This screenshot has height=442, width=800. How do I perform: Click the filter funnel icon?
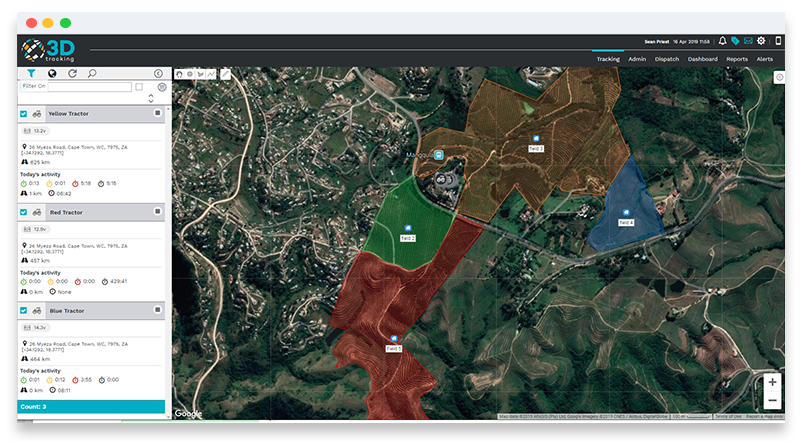31,73
